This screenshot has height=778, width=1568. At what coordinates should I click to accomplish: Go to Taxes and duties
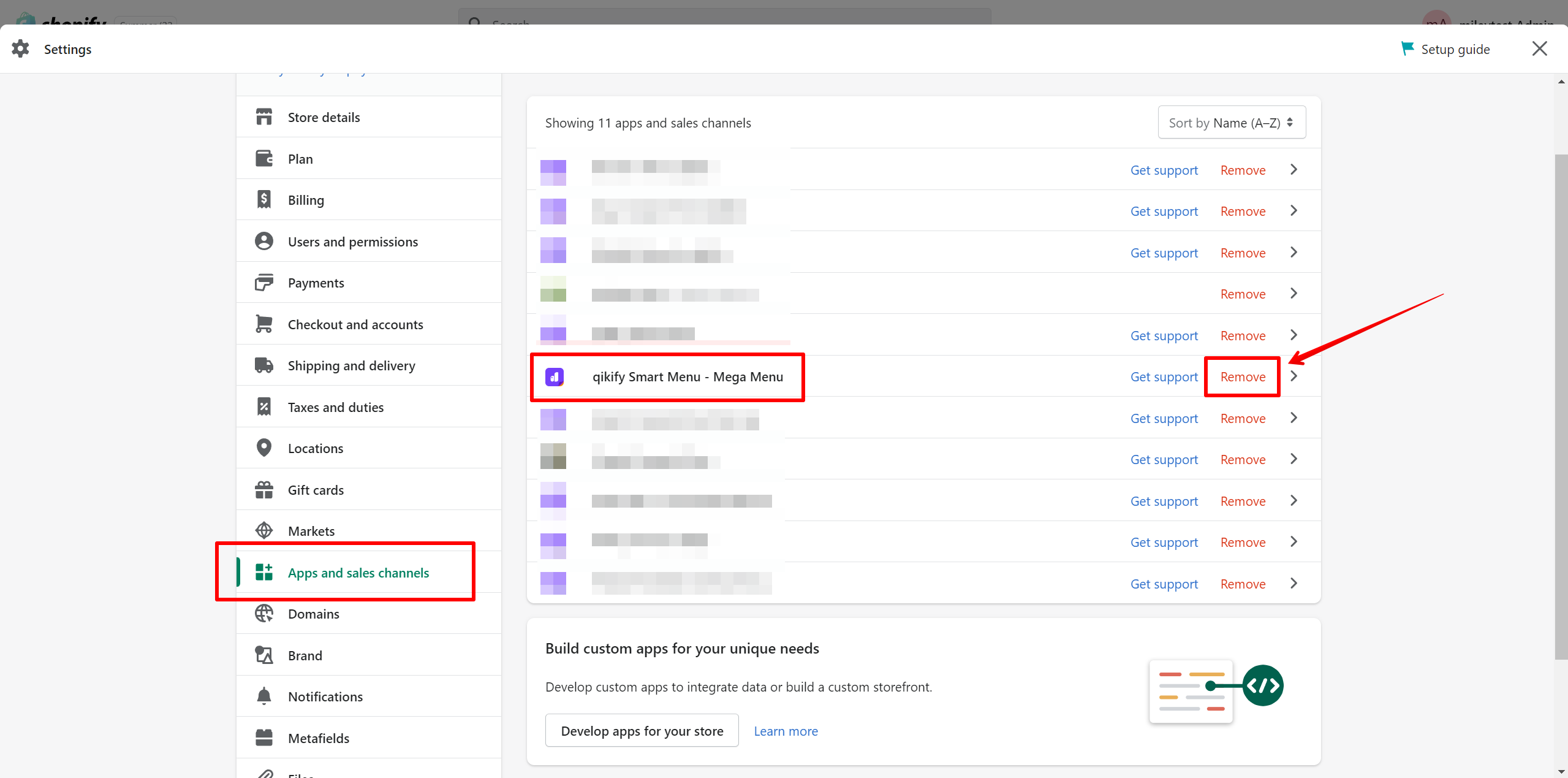tap(369, 407)
